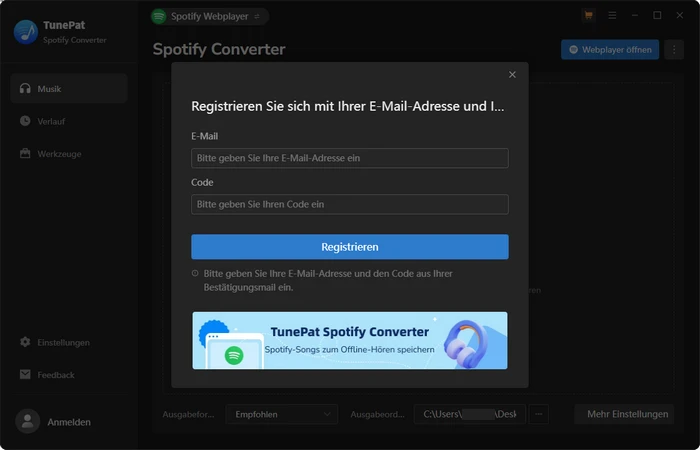Click the Webplayer öffnen button

610,50
